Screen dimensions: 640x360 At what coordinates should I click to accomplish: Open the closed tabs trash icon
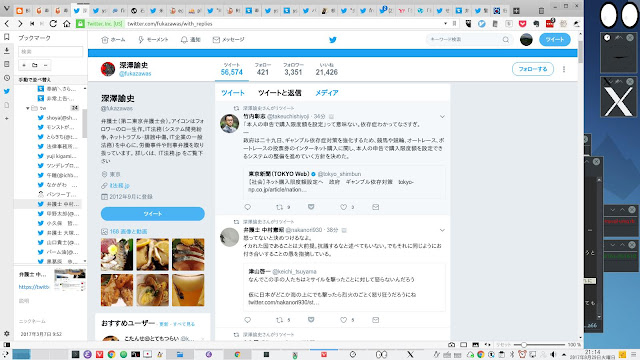coord(541,11)
